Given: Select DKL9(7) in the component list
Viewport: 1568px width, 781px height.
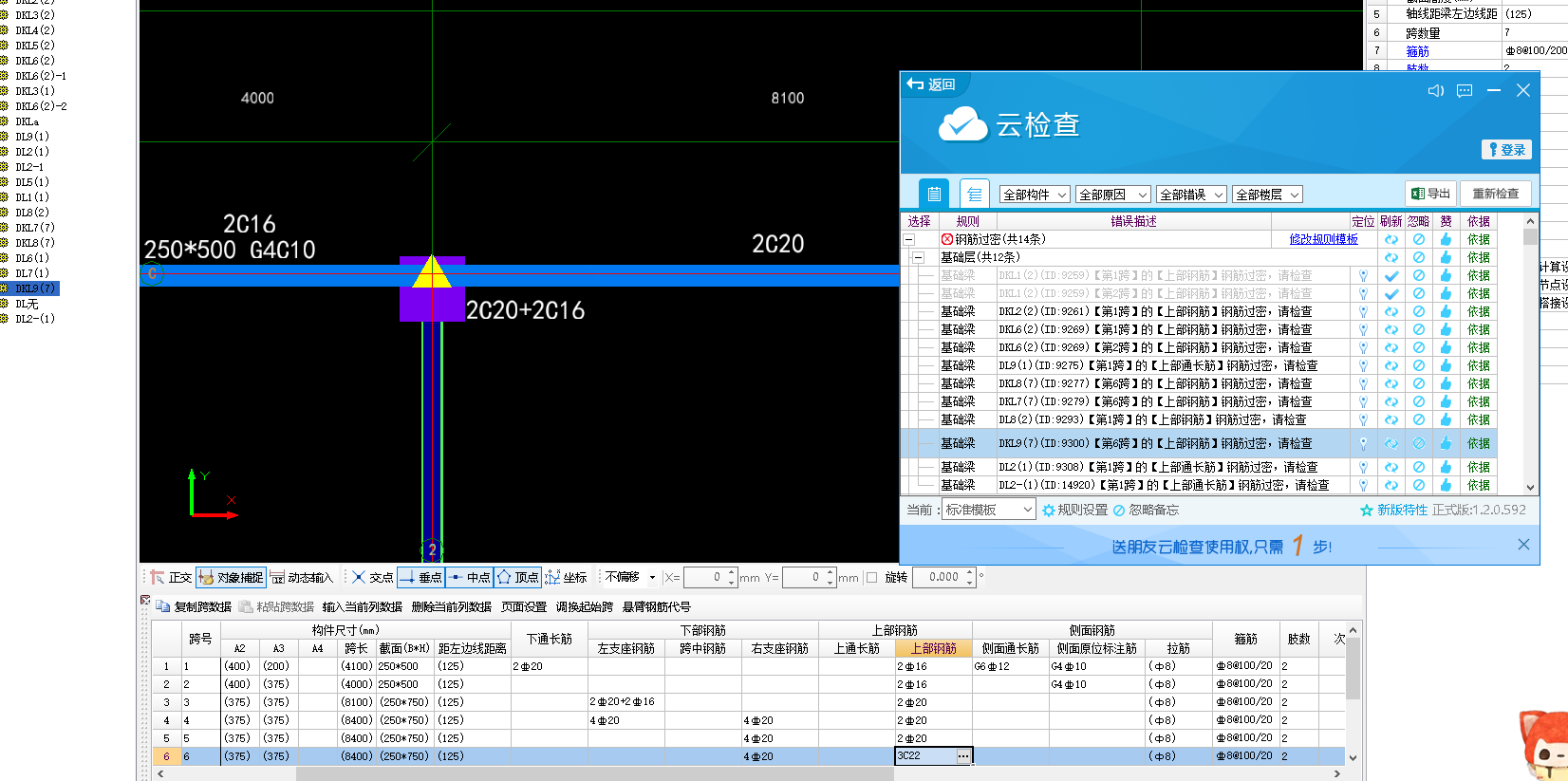Looking at the screenshot, I should [x=35, y=288].
